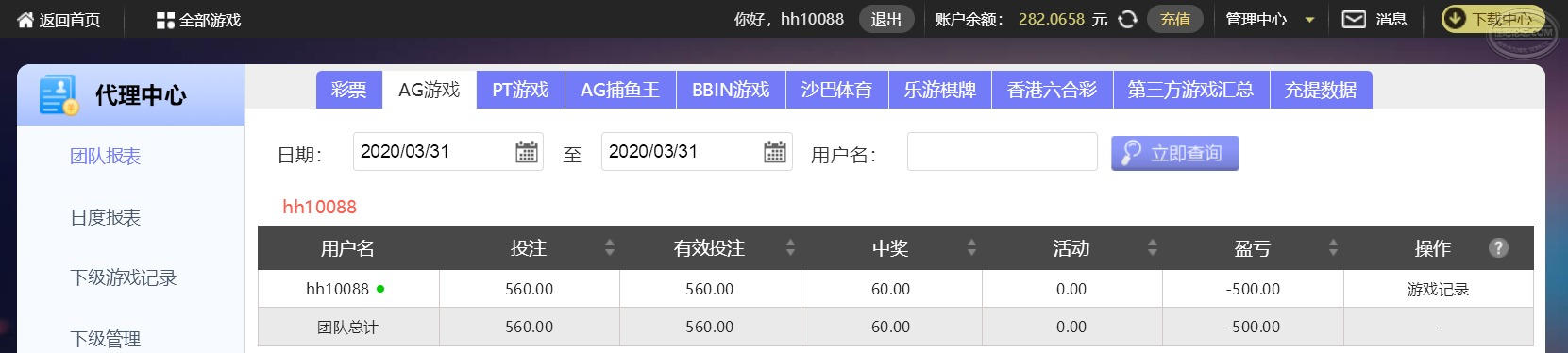Click the home icon next to 返回首页

click(x=25, y=19)
